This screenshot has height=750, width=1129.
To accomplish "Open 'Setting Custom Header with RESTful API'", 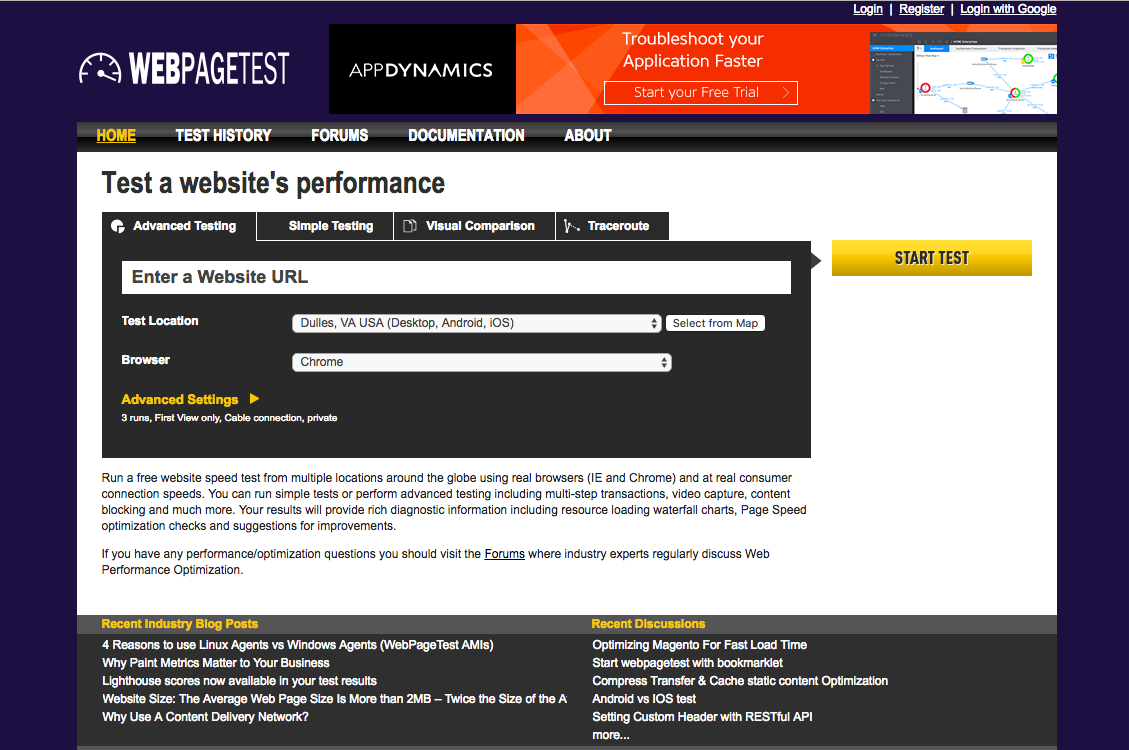I will 702,717.
